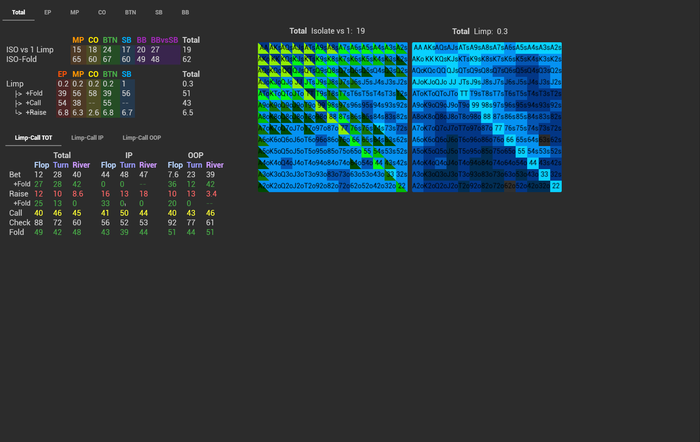Viewport: 700px width, 442px height.
Task: Click '+Fold' sub-row under the Limp row
Action: pyautogui.click(x=34, y=93)
